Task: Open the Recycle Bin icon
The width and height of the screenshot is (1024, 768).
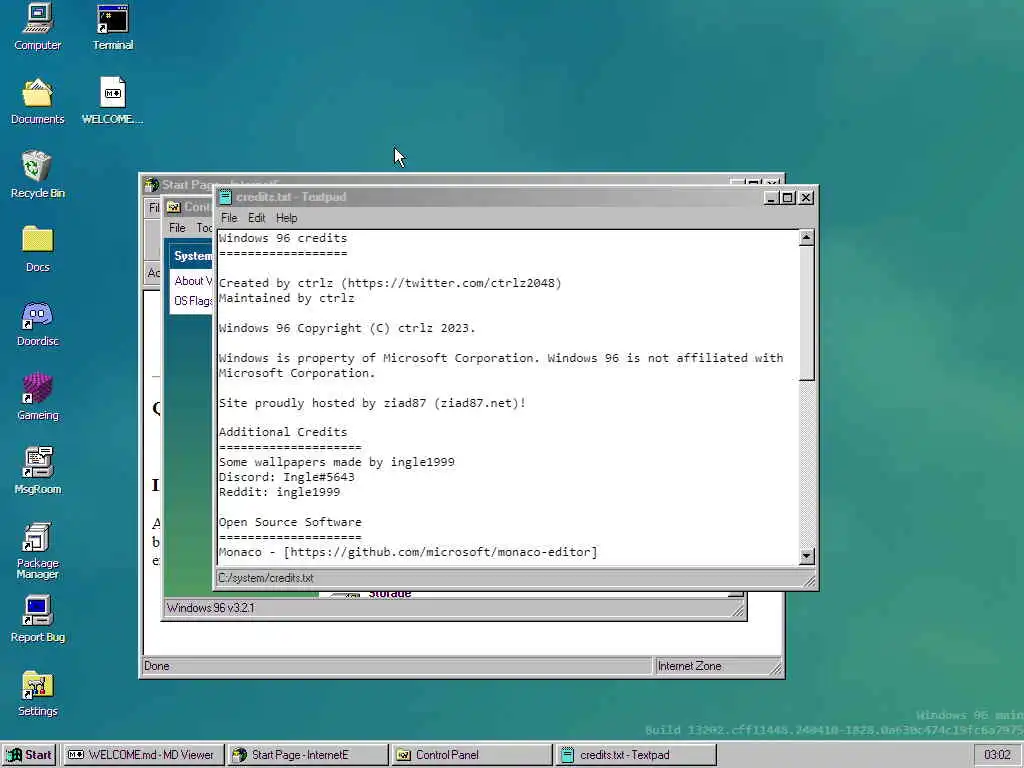Action: pyautogui.click(x=37, y=175)
